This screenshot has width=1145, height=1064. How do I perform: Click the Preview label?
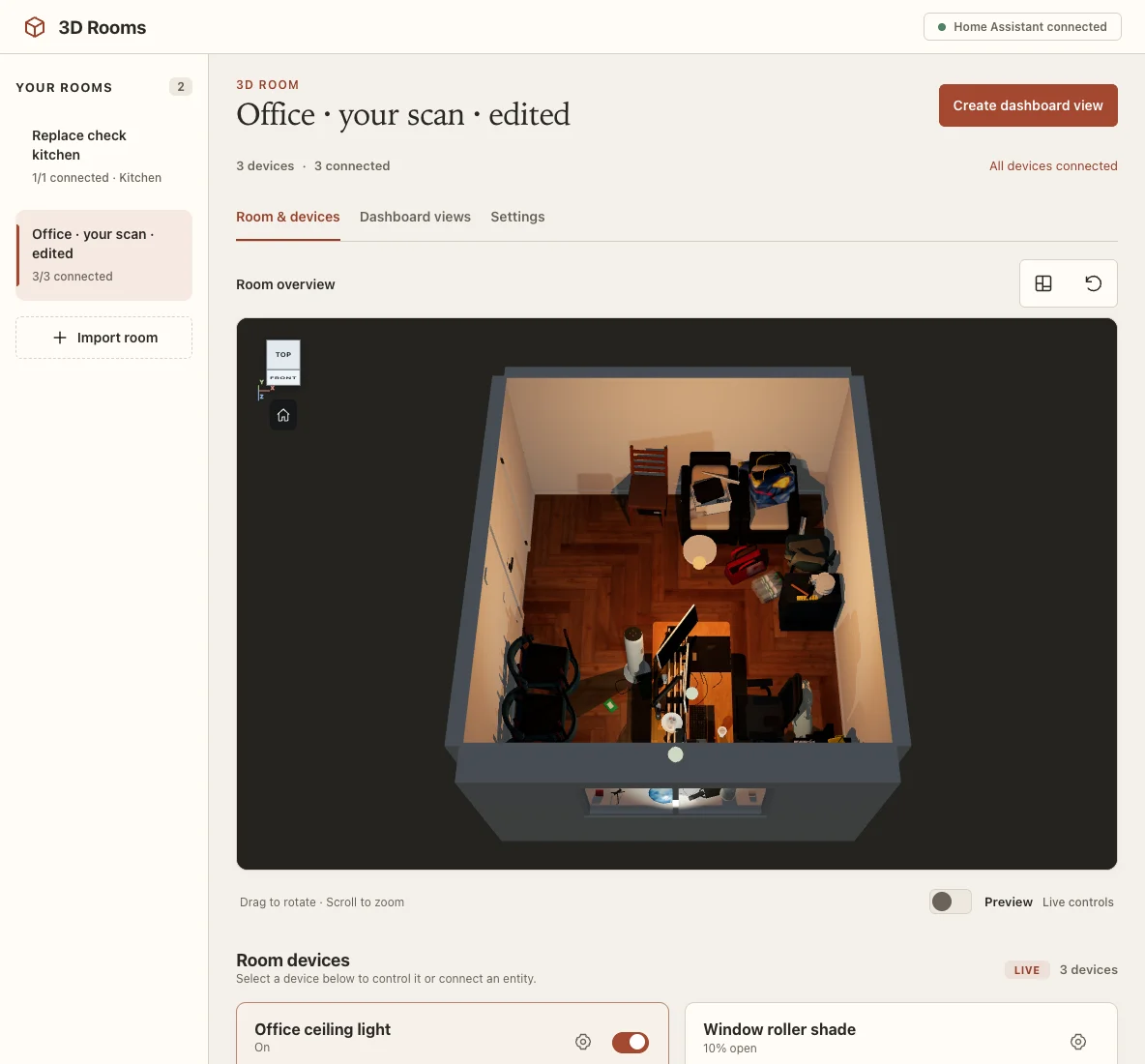click(x=1008, y=901)
